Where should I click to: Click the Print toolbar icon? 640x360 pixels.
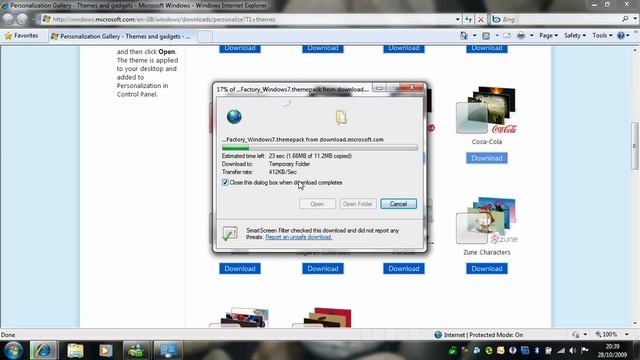coord(521,36)
